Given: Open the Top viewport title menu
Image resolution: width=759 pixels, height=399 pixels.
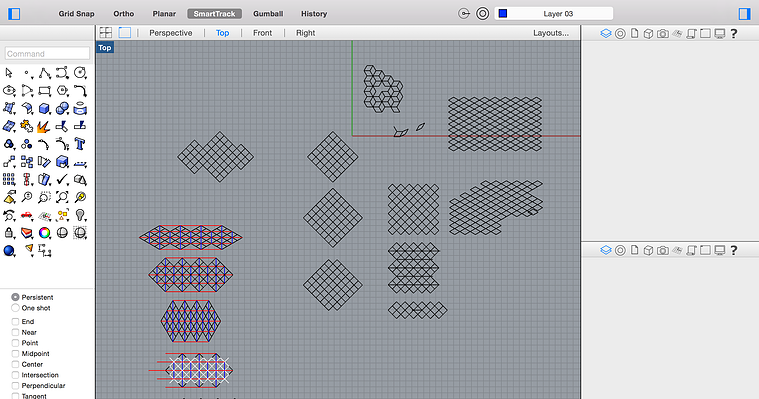Looking at the screenshot, I should point(105,47).
